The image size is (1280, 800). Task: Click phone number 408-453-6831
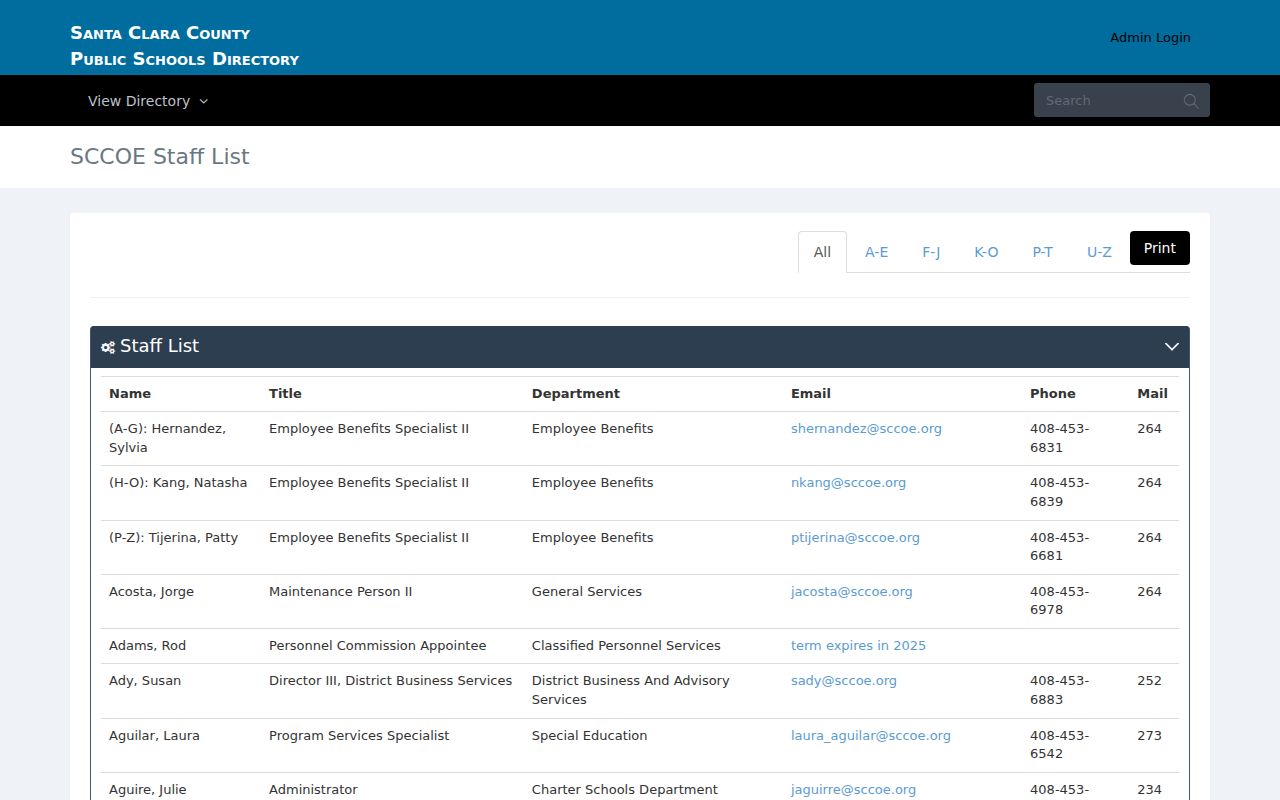pos(1059,438)
